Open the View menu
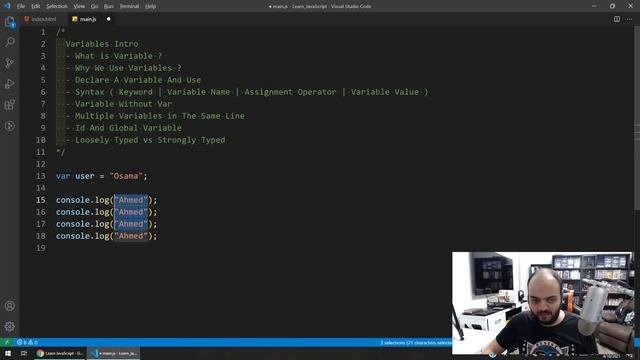The height and width of the screenshot is (360, 640). 79,6
